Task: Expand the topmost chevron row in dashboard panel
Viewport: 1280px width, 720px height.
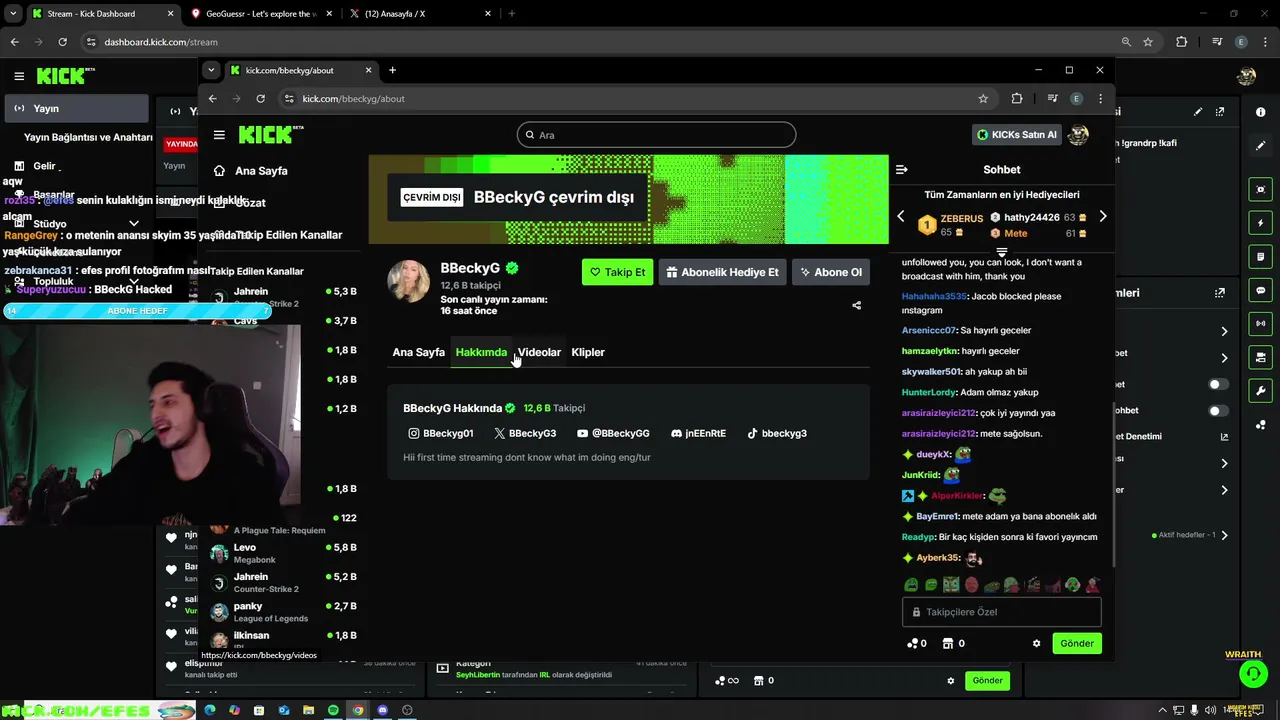Action: tap(1224, 331)
